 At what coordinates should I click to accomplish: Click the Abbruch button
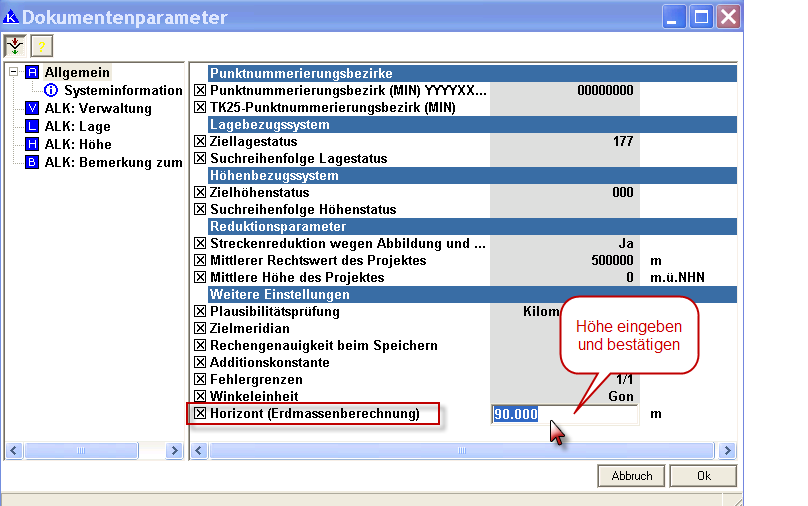point(631,476)
